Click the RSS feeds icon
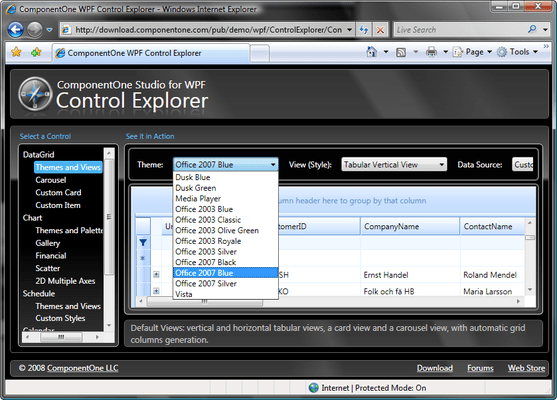This screenshot has height=400, width=557. click(x=401, y=52)
